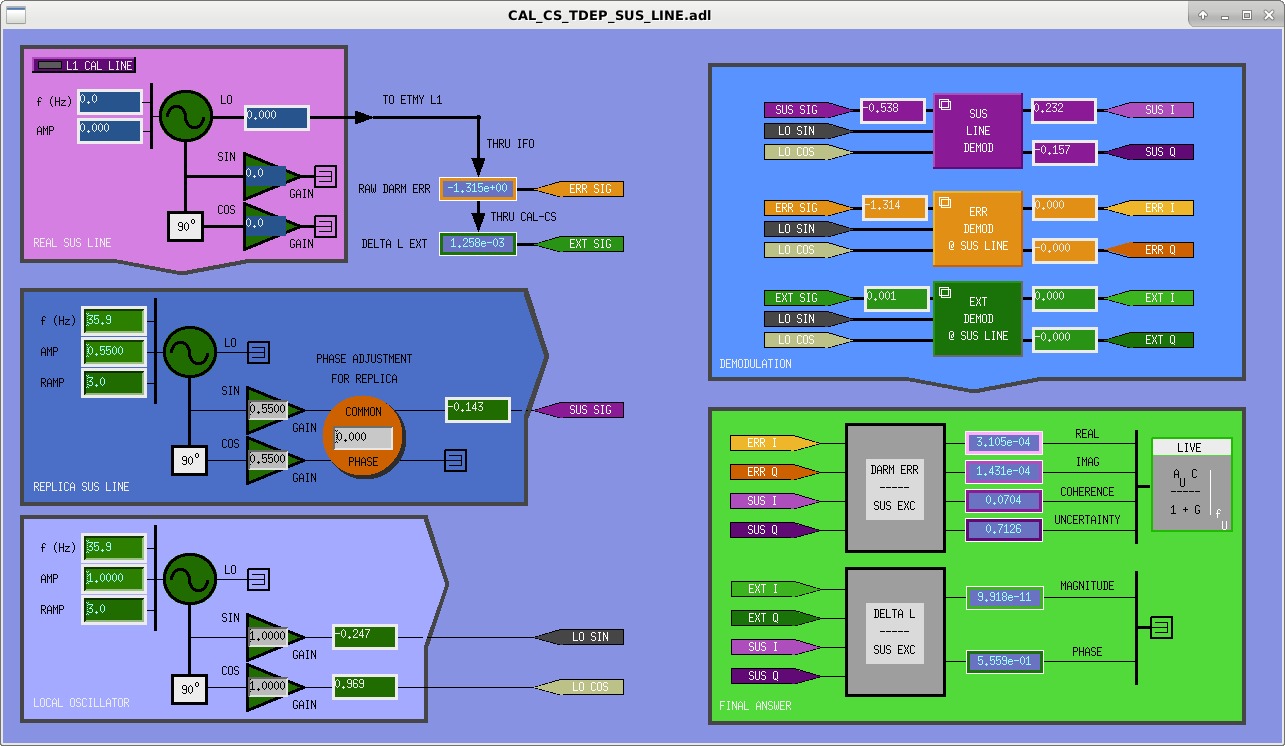Open related display beside REAL SUS LINE COS gain

pos(326,226)
